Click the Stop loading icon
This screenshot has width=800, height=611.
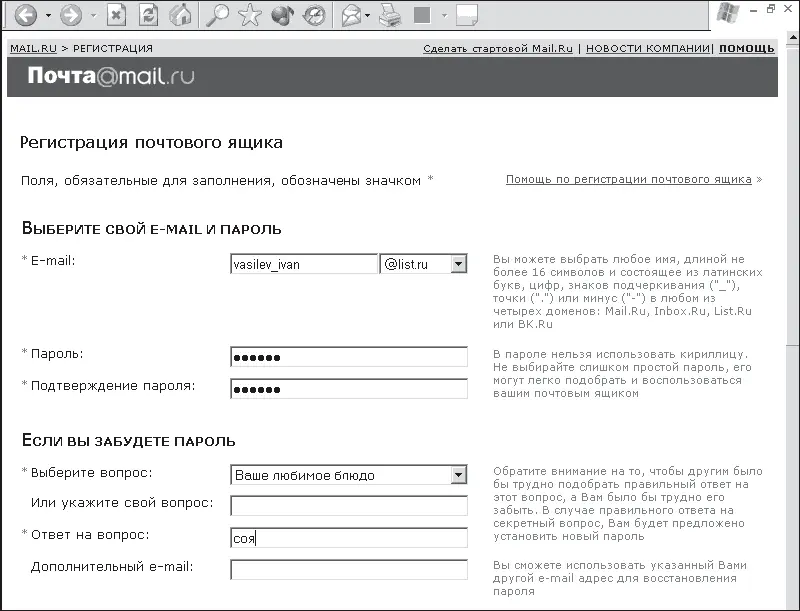[x=117, y=16]
